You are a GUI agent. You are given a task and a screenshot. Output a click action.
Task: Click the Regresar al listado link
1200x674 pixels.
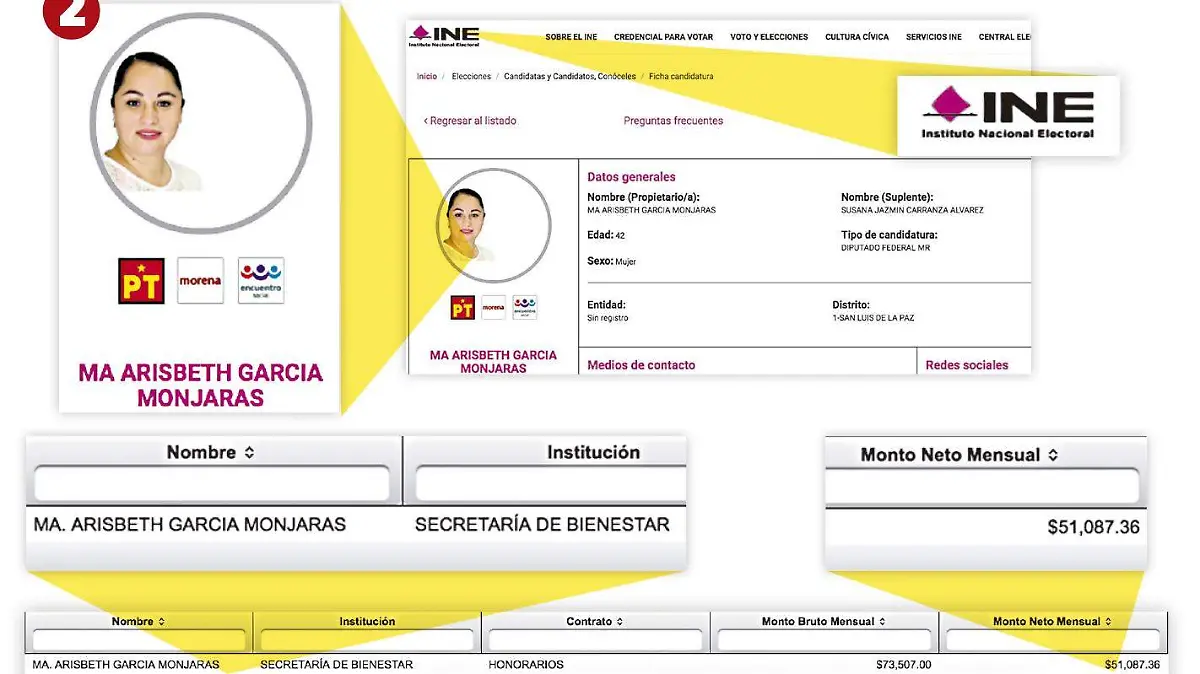(470, 121)
